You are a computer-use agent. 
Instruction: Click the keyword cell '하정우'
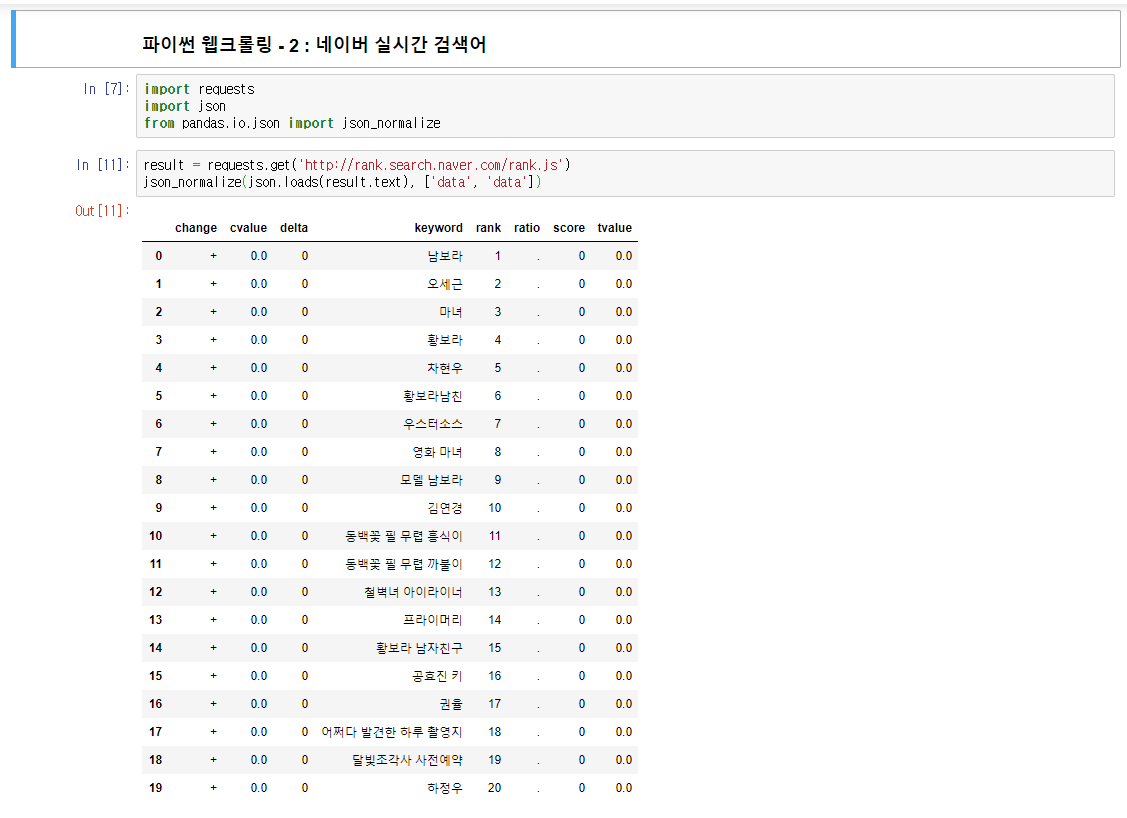click(445, 789)
